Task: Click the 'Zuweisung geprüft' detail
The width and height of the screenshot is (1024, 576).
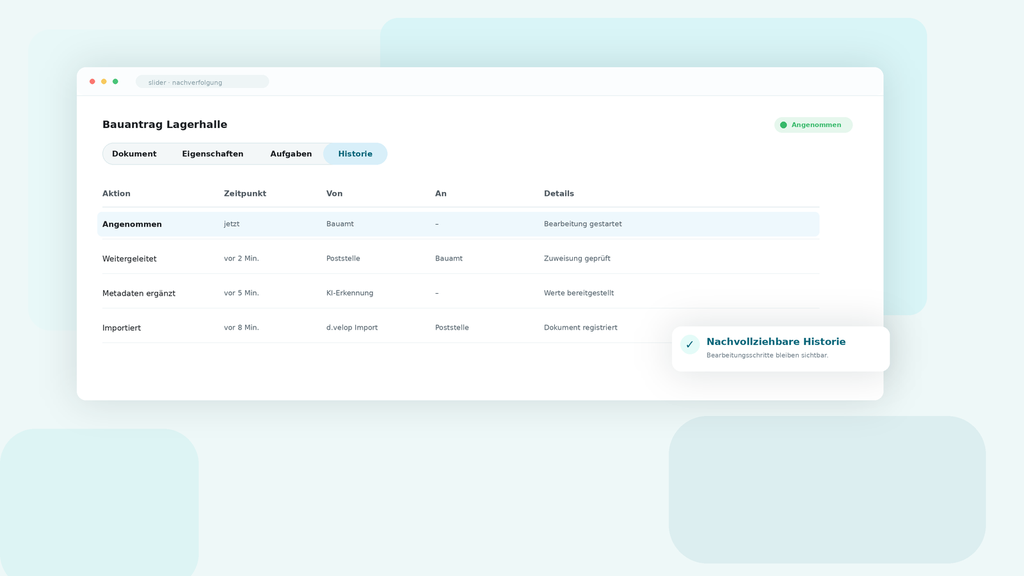Action: pos(577,259)
